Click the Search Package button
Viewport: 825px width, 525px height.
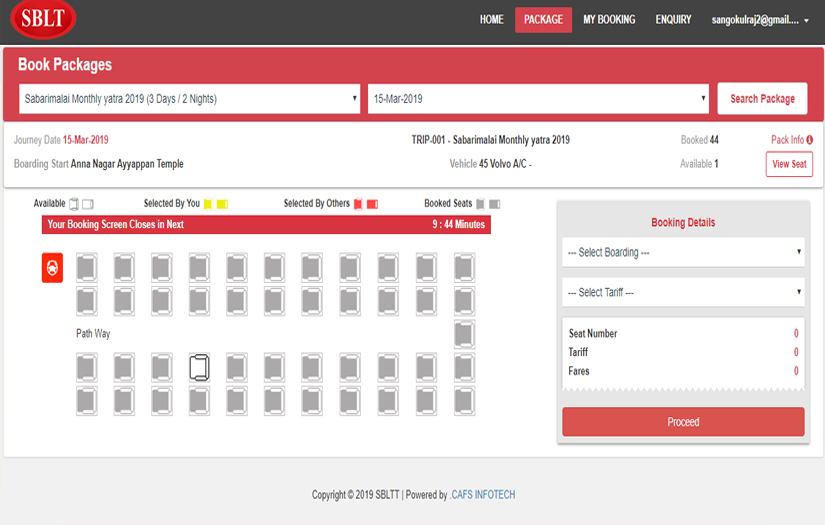(x=762, y=98)
